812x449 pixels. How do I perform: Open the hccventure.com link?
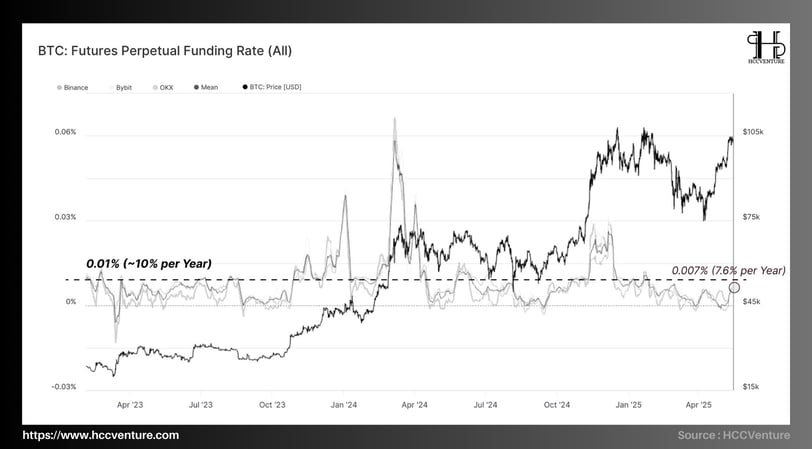101,435
